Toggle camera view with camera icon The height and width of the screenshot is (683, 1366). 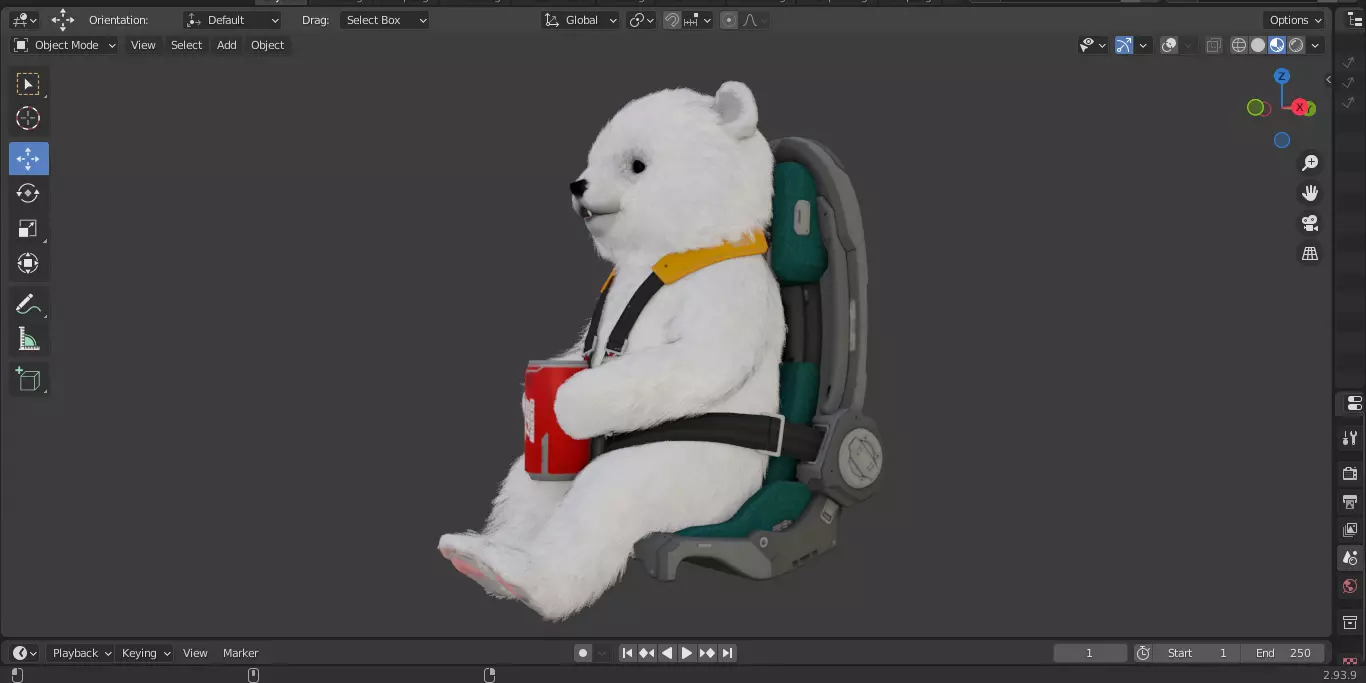coord(1310,223)
